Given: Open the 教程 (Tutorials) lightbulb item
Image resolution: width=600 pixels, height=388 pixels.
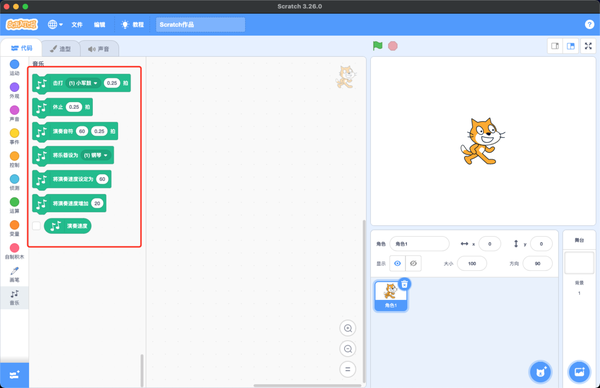Looking at the screenshot, I should (132, 24).
